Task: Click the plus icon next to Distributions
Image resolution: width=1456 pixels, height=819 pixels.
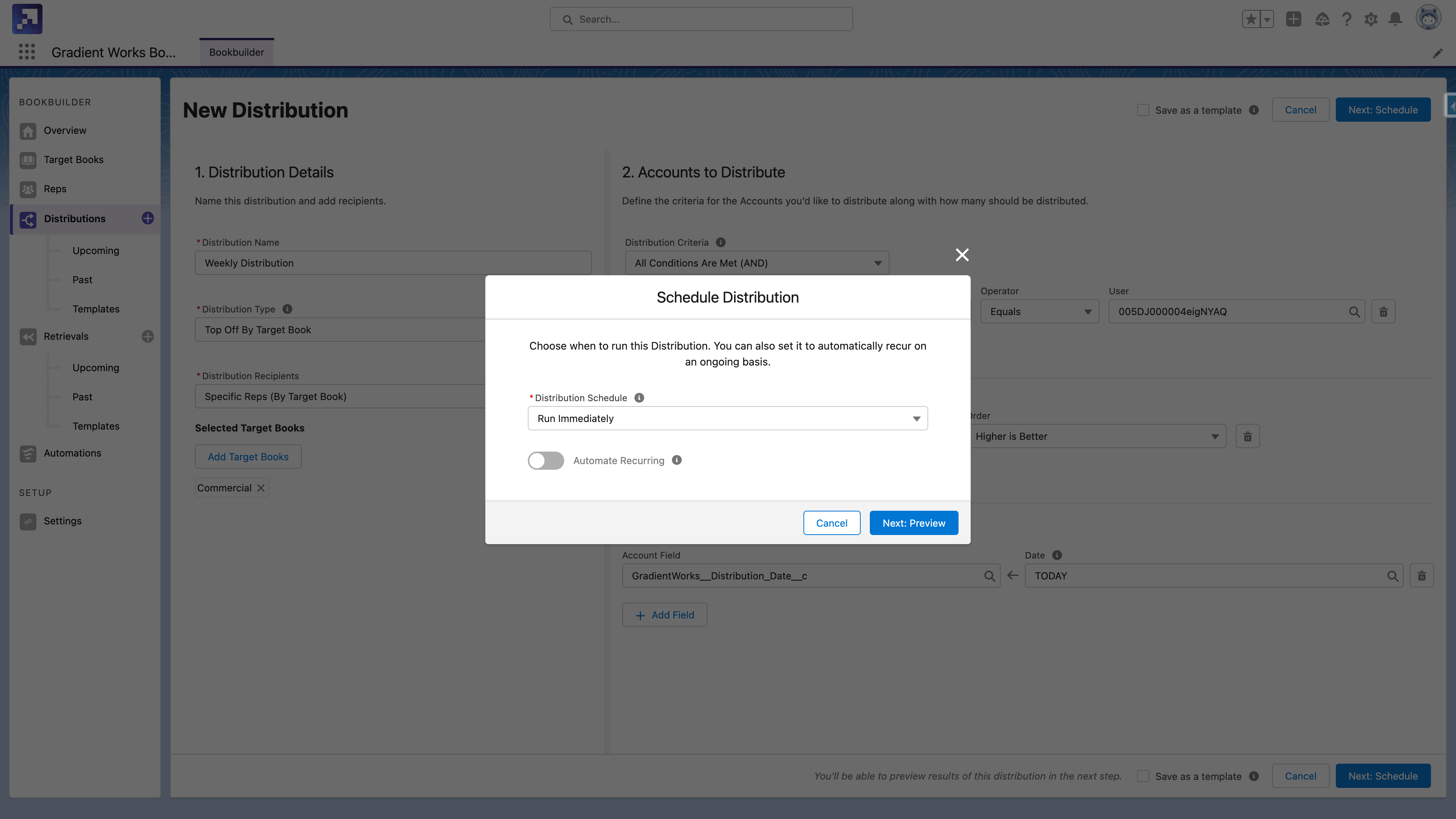Action: (x=147, y=218)
